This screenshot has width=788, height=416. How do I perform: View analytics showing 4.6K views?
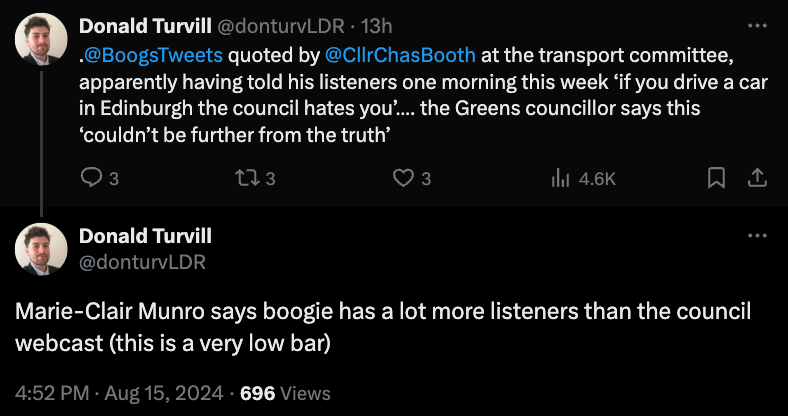(561, 179)
